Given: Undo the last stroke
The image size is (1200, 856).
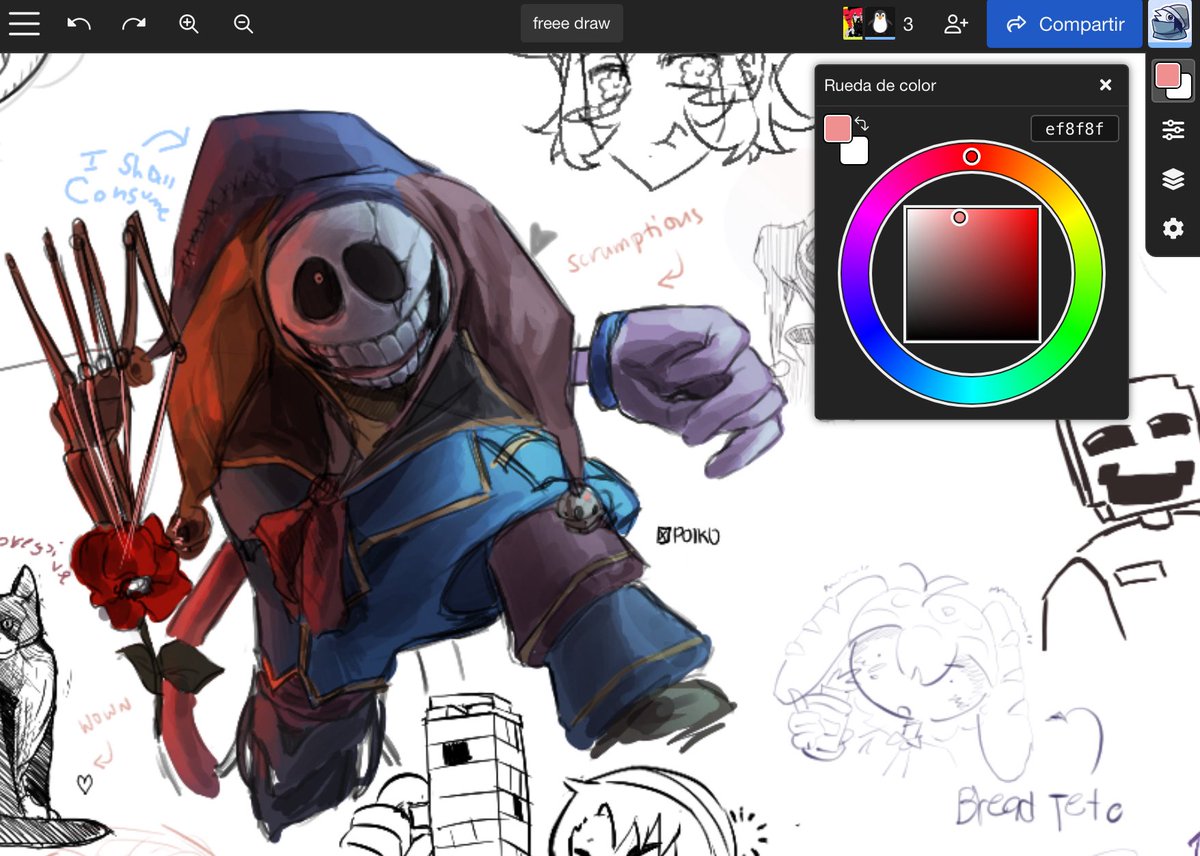Looking at the screenshot, I should point(79,24).
